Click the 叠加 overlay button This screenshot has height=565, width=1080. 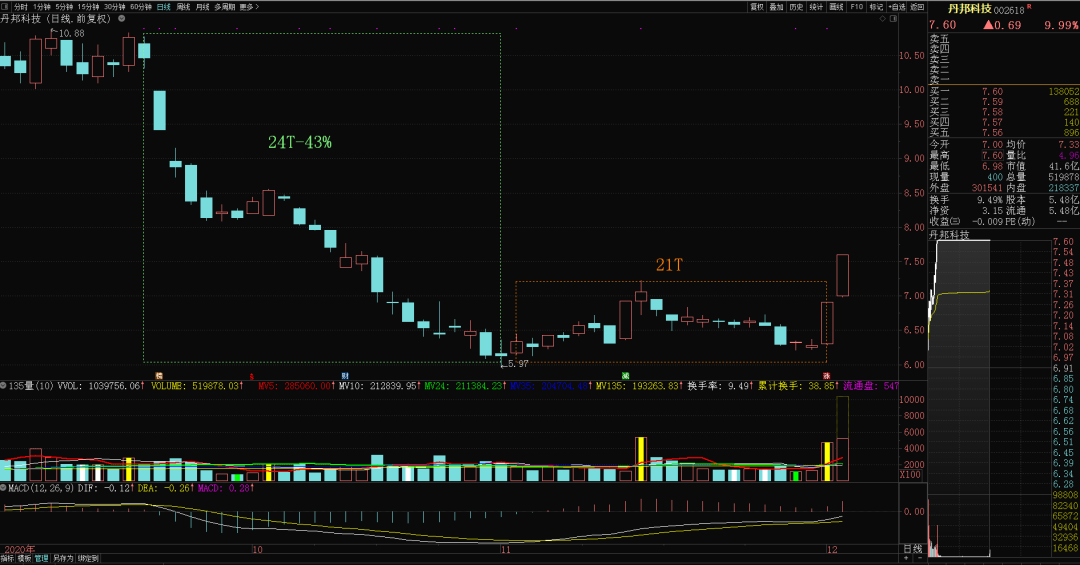[777, 6]
